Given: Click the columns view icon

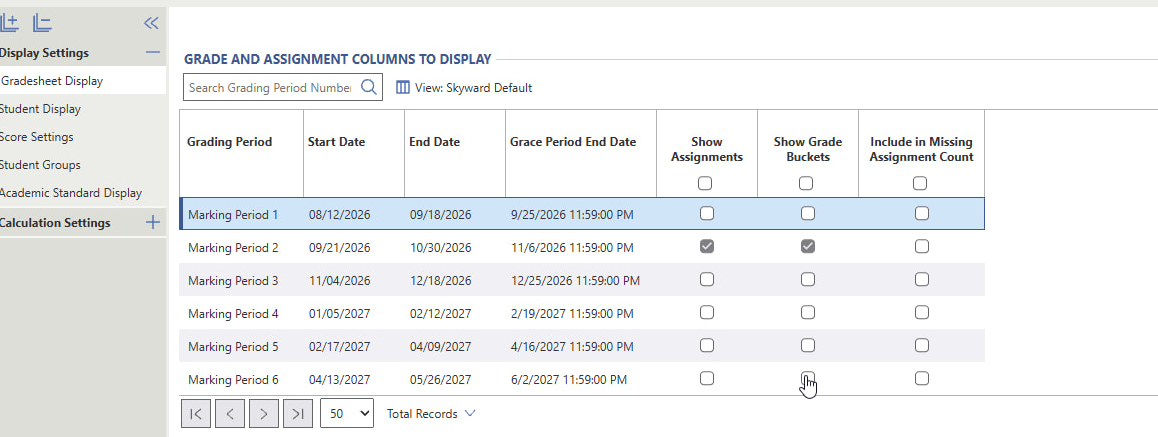Looking at the screenshot, I should [402, 87].
